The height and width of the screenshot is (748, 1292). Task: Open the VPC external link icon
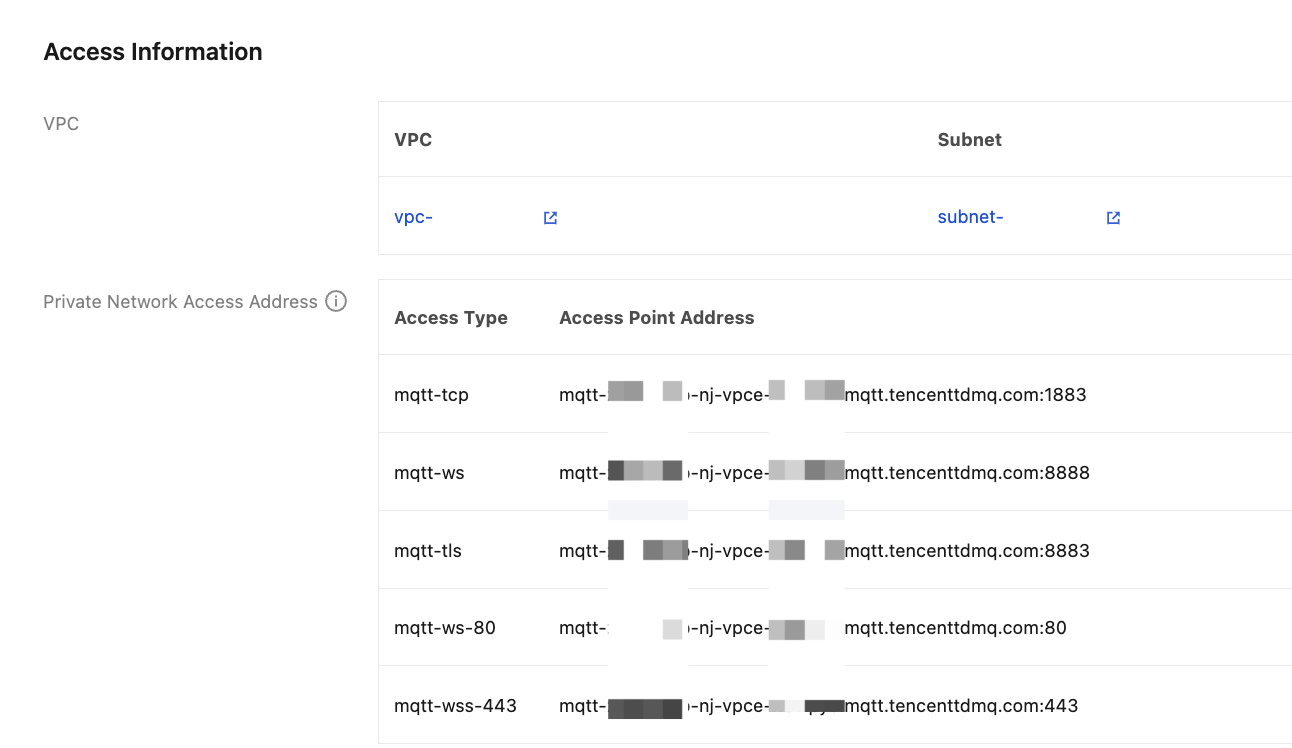550,218
